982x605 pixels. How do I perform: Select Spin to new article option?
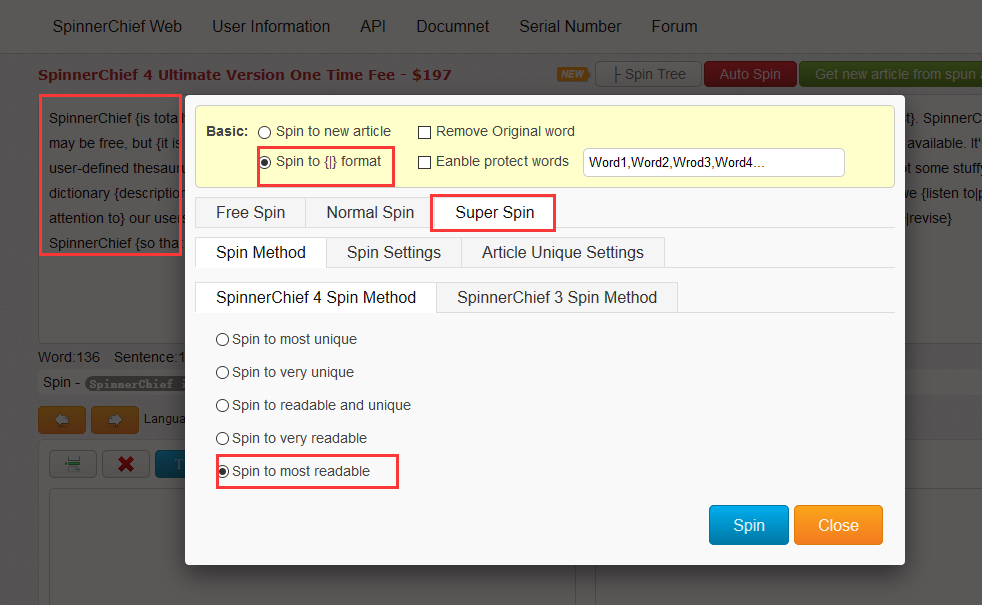pos(265,132)
